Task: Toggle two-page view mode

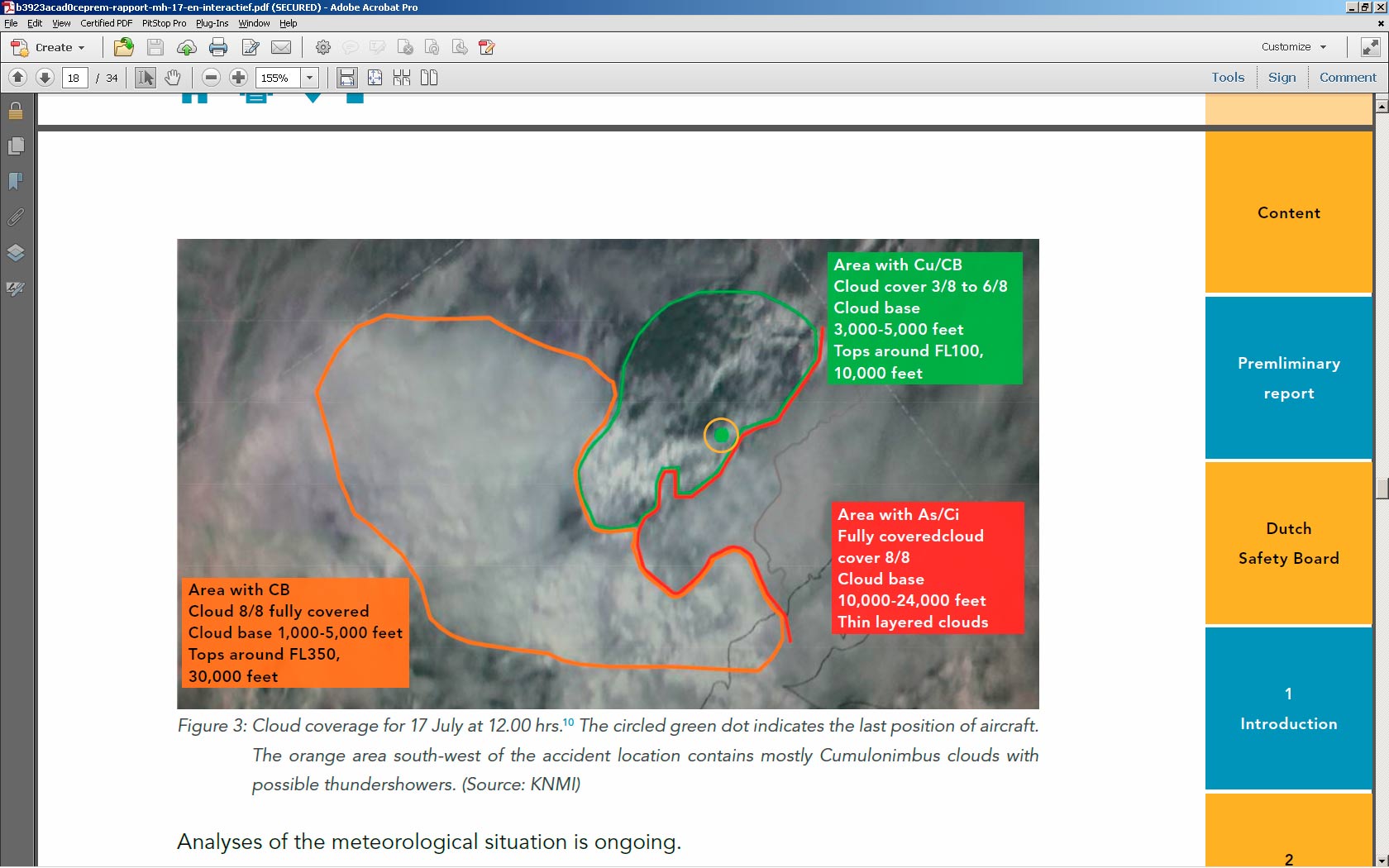Action: coord(428,78)
